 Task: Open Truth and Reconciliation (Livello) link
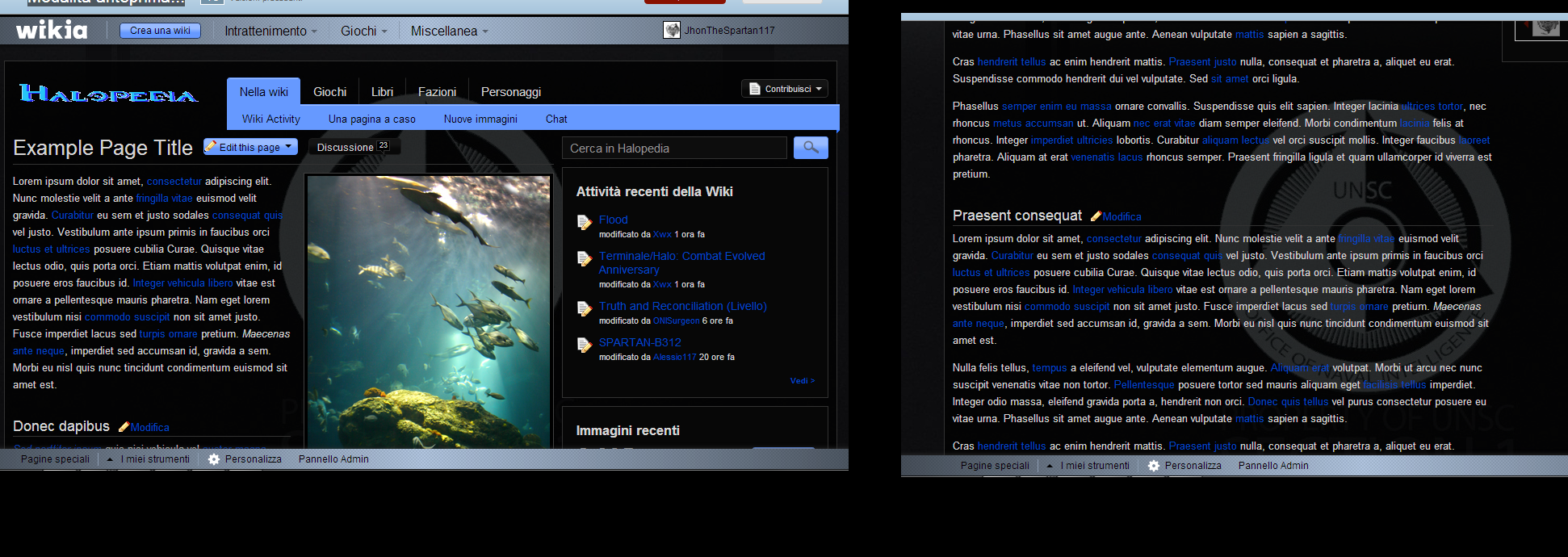tap(682, 306)
